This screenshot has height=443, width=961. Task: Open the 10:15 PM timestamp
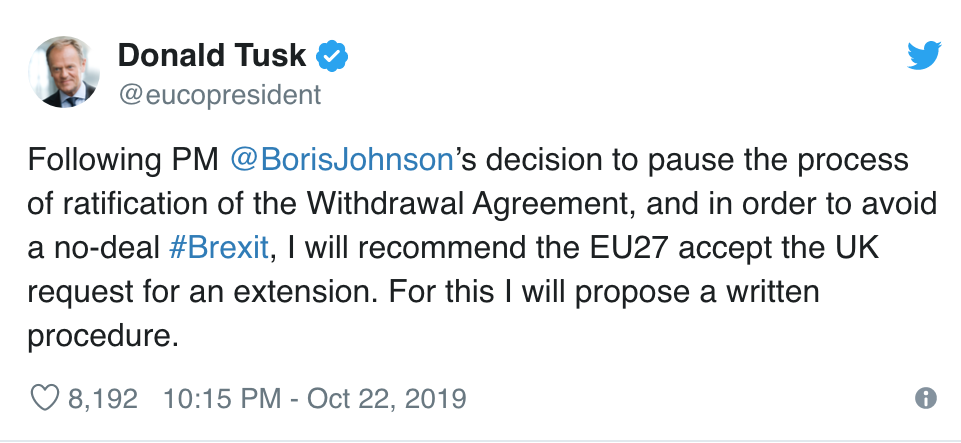(x=220, y=398)
